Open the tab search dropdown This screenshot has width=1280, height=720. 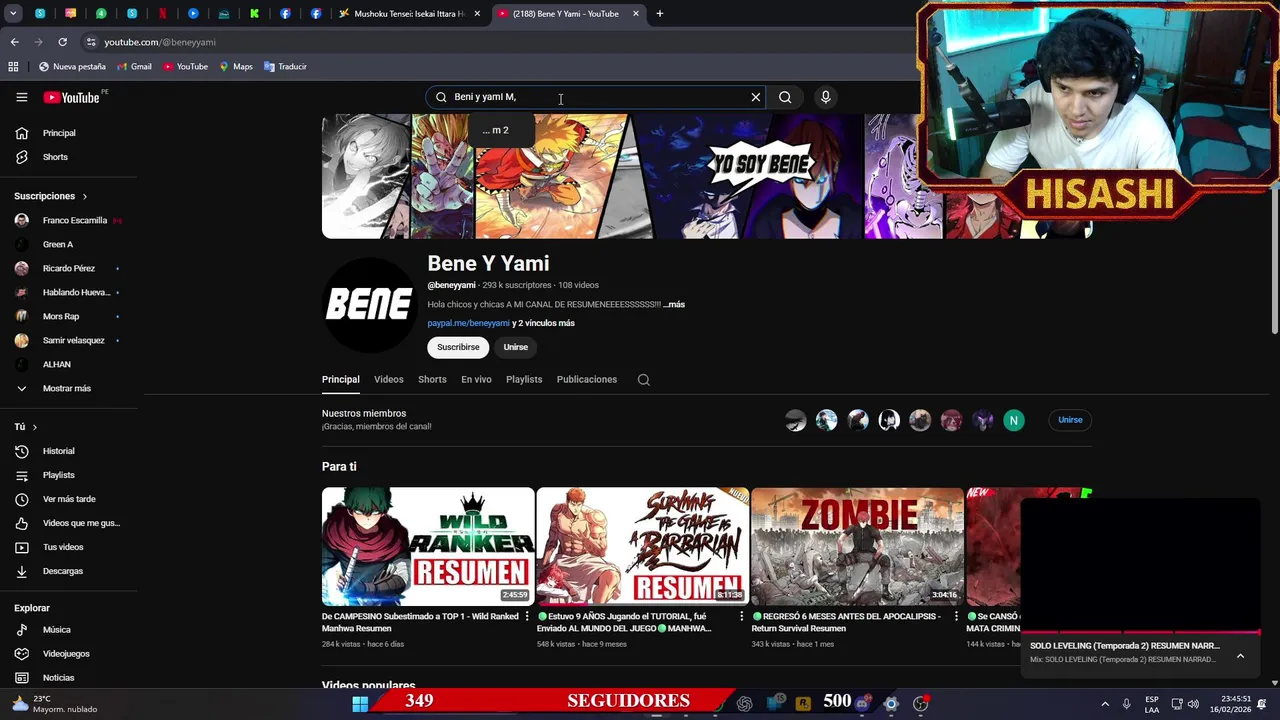pyautogui.click(x=13, y=14)
